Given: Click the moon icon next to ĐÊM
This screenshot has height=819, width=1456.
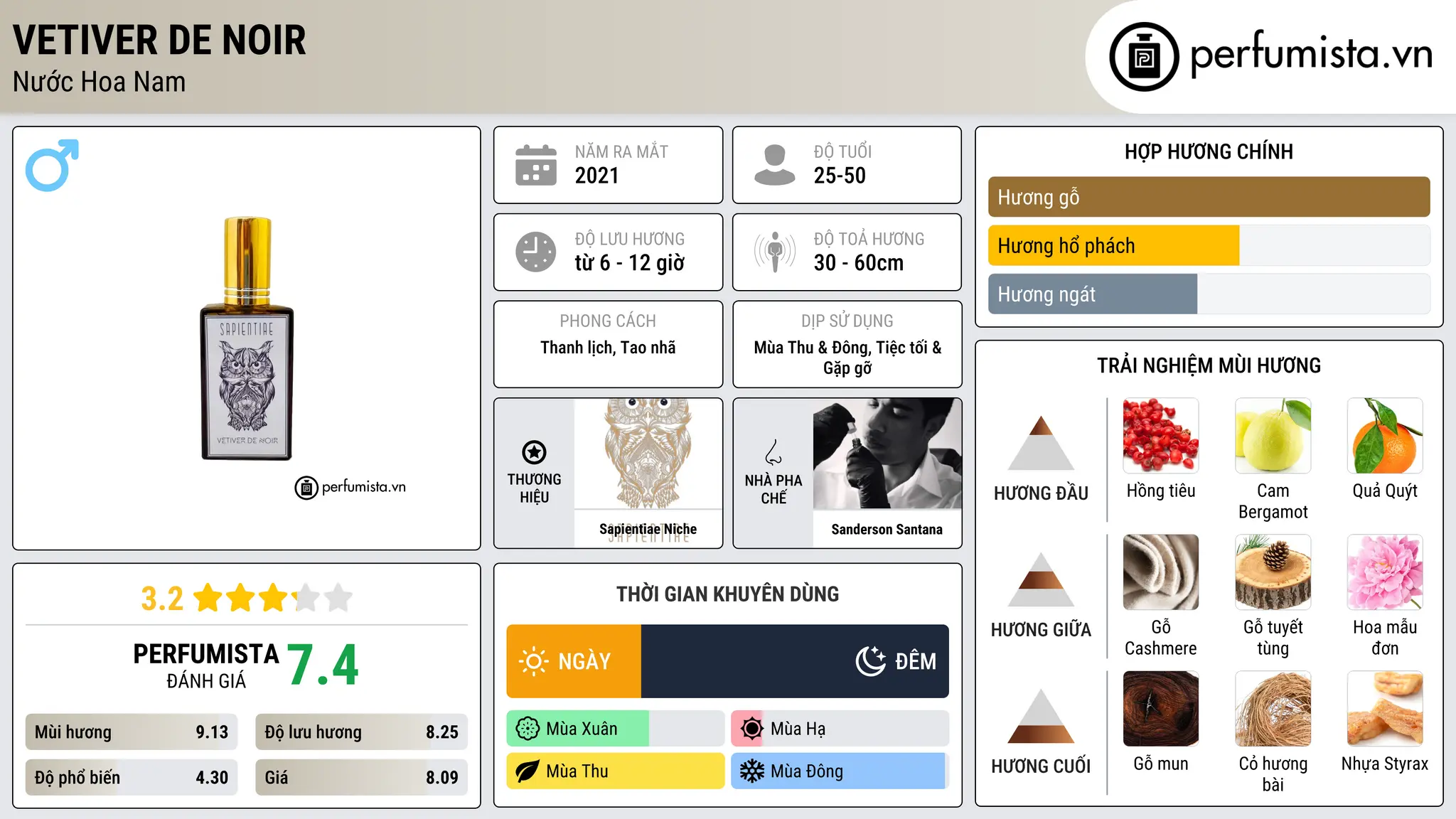Looking at the screenshot, I should pyautogui.click(x=870, y=661).
